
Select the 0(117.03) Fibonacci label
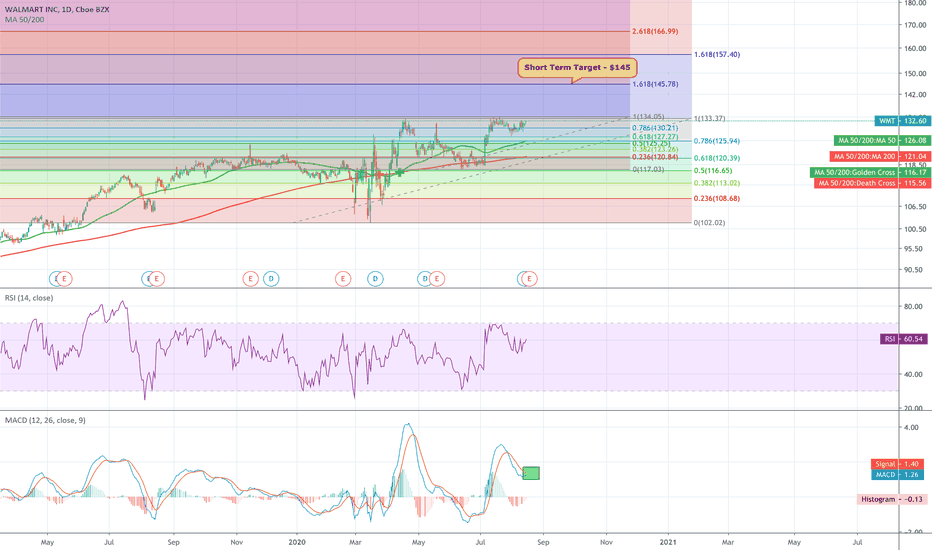648,170
